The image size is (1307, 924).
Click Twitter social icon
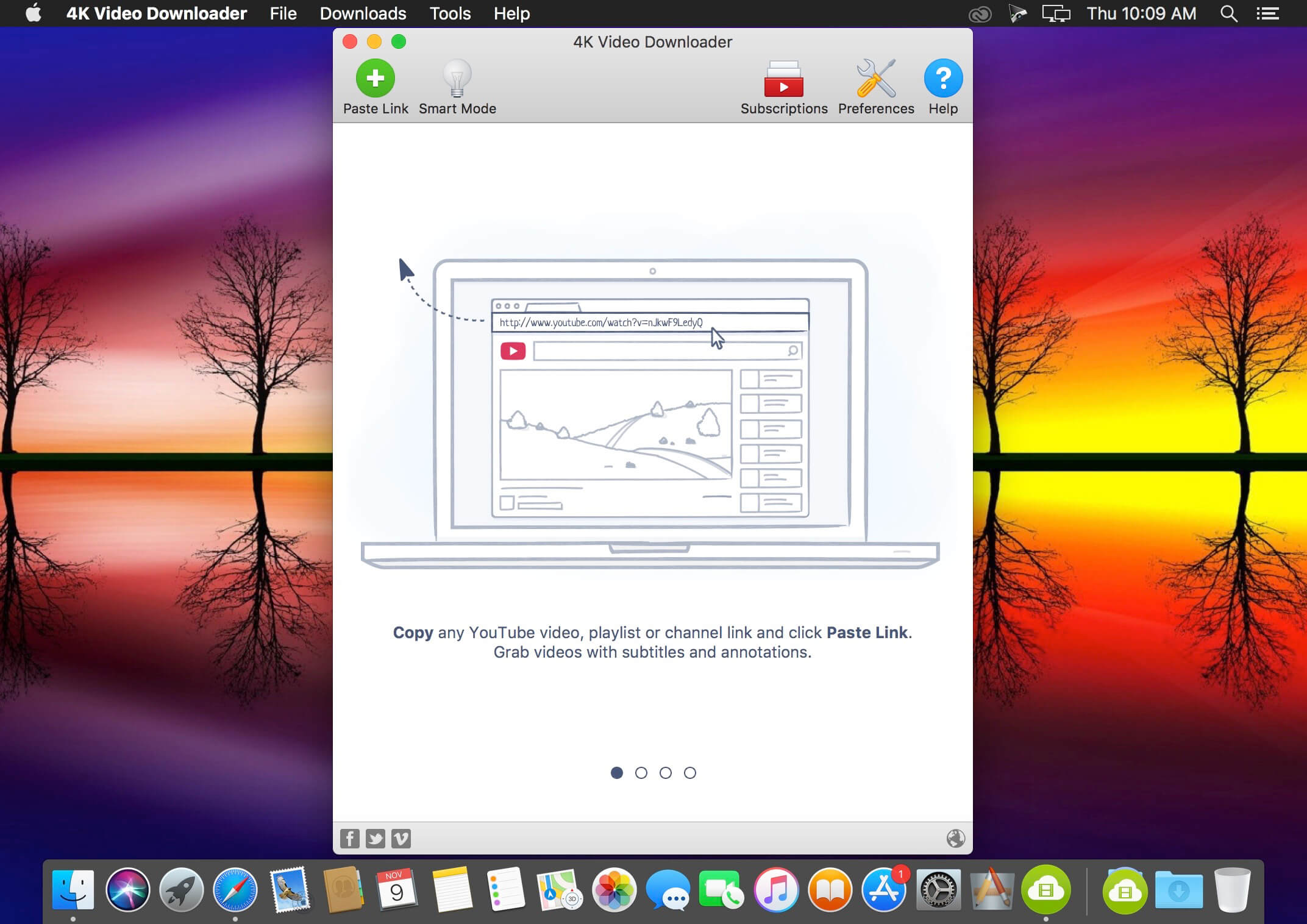pyautogui.click(x=376, y=838)
